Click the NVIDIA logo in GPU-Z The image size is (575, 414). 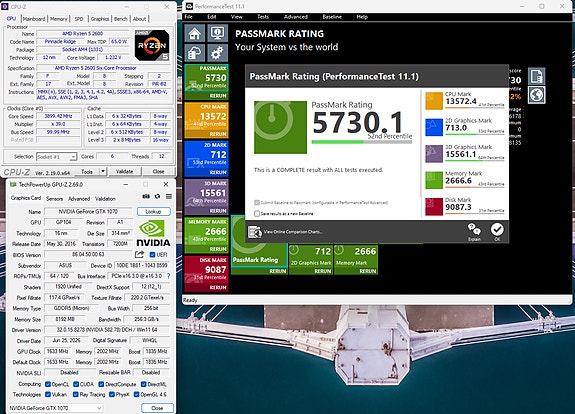tap(153, 234)
